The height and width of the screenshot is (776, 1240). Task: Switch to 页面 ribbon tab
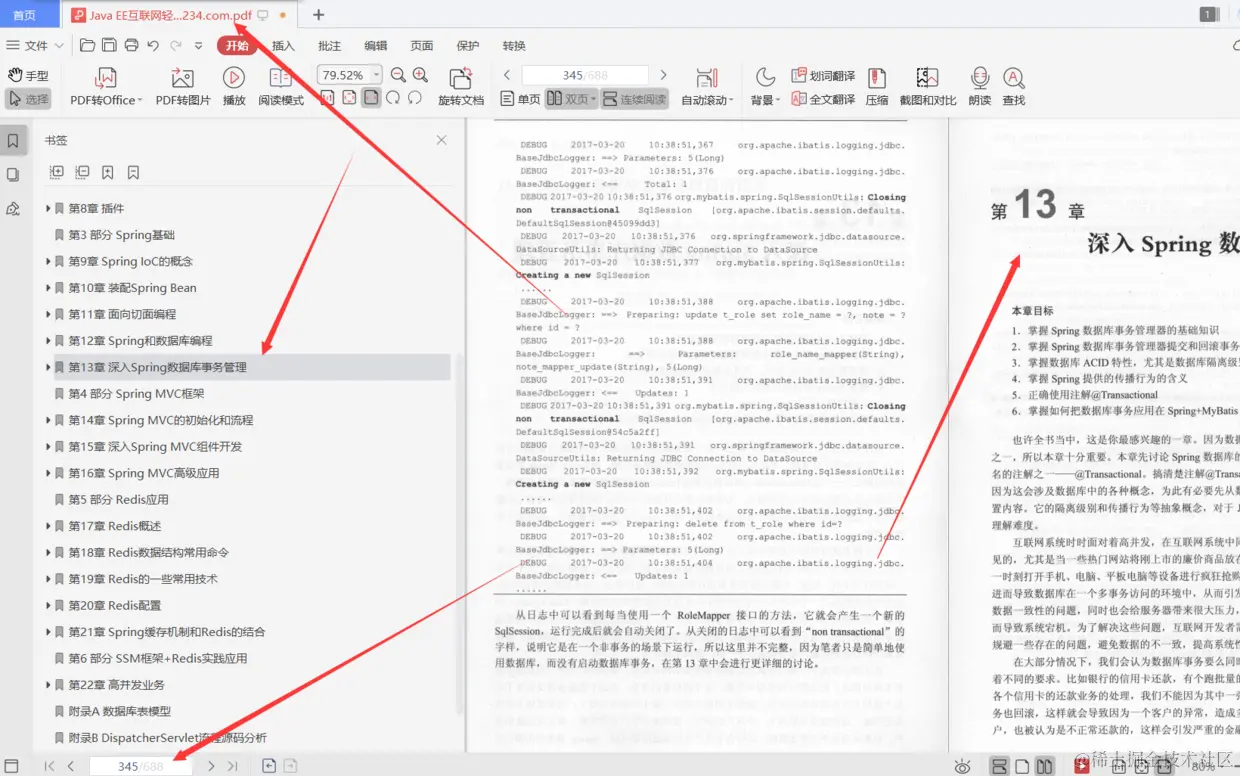(x=422, y=45)
